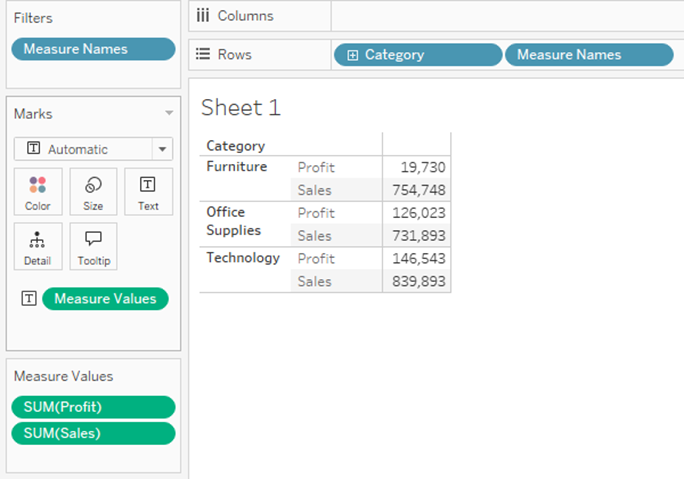The image size is (684, 479).
Task: Select the Technology row header
Action: tap(243, 258)
